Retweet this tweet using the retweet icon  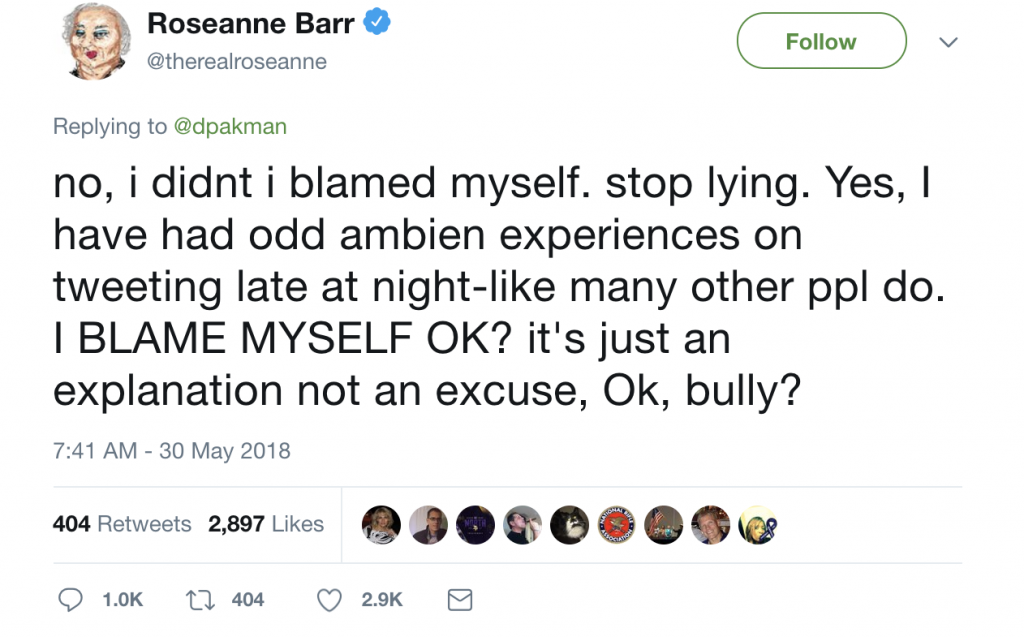199,599
